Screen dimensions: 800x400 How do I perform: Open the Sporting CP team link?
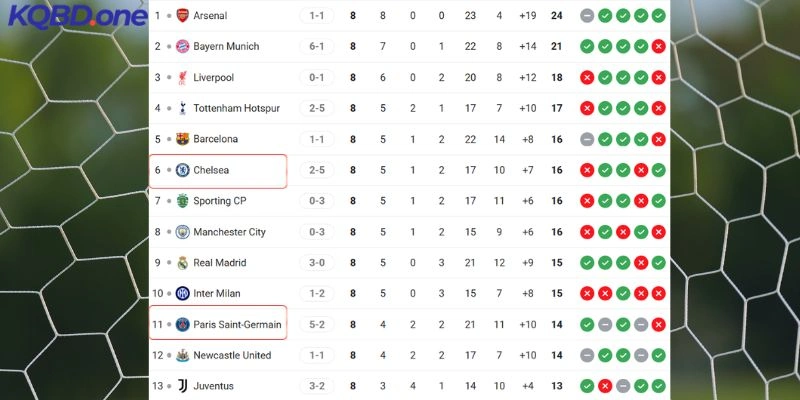tap(220, 201)
